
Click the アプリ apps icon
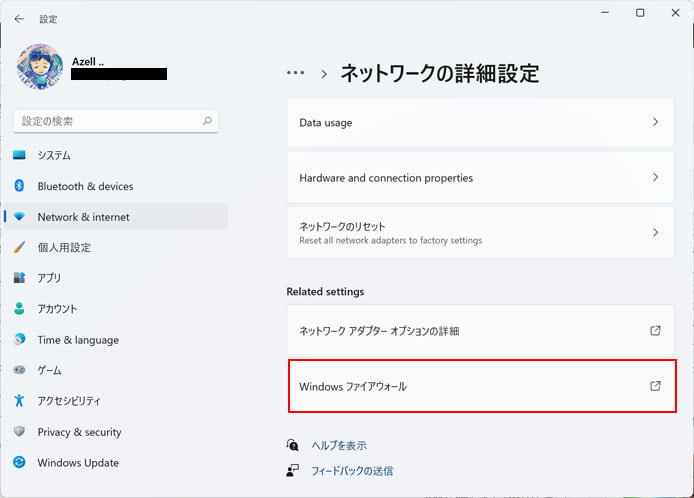19,278
